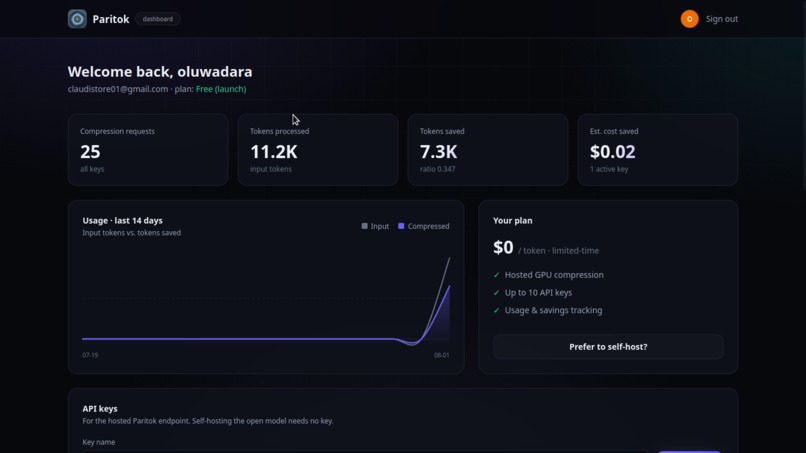Click the Input legend label
This screenshot has width=806, height=453.
click(x=380, y=226)
